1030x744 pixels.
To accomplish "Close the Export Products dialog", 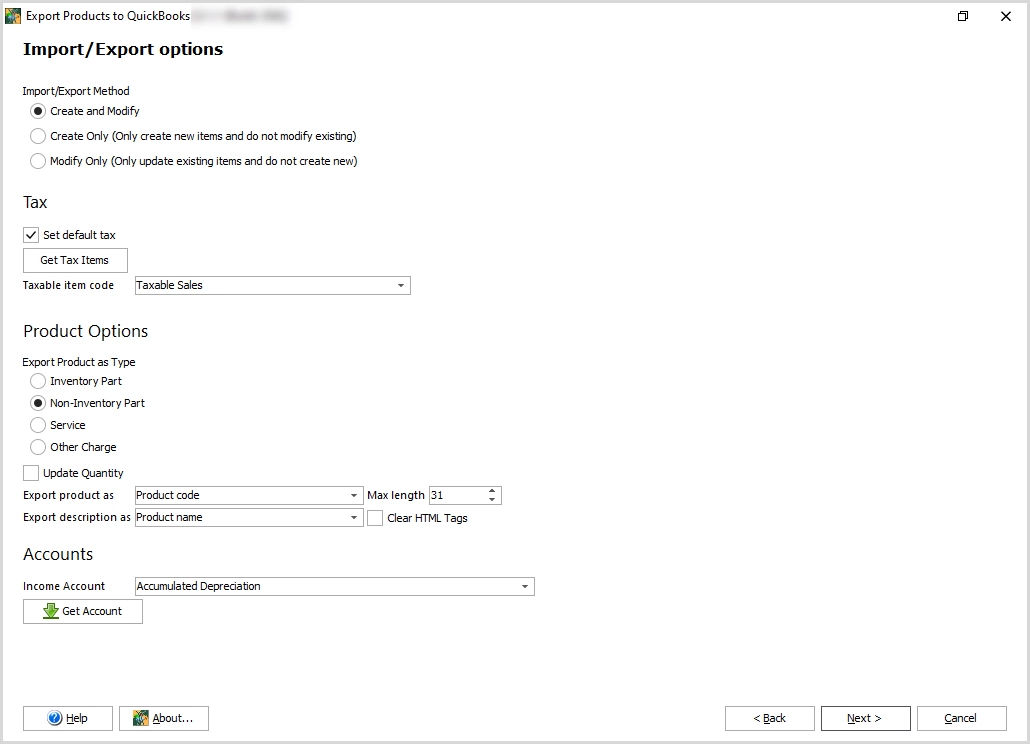I will pyautogui.click(x=1006, y=16).
